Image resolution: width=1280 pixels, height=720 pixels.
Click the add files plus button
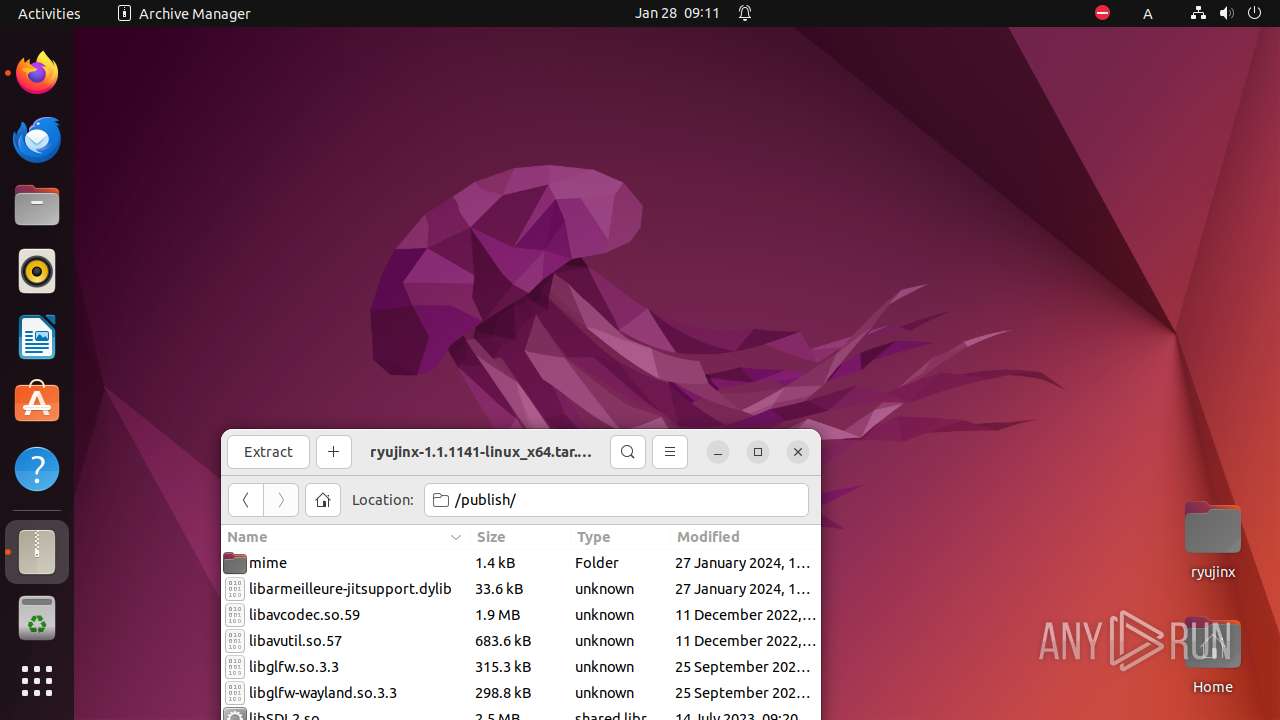[334, 452]
